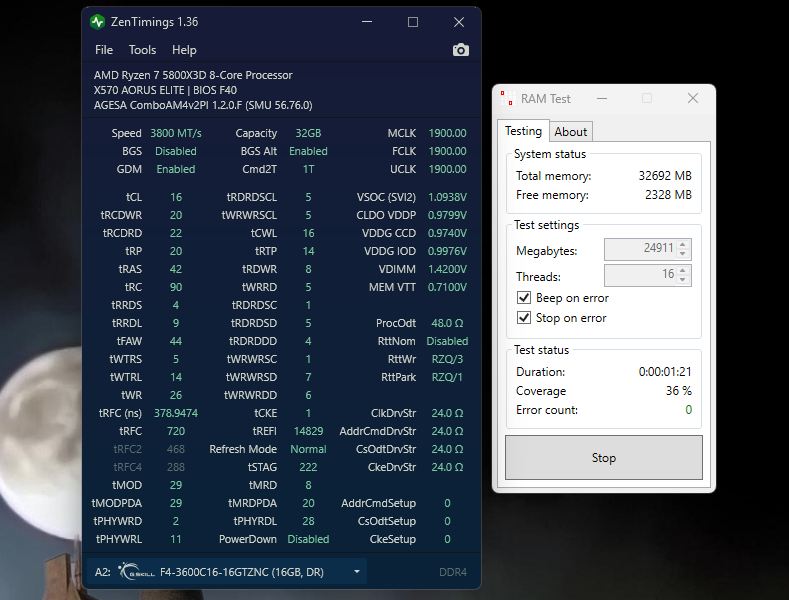
Task: Toggle the Beep on error checkbox
Action: coord(524,297)
